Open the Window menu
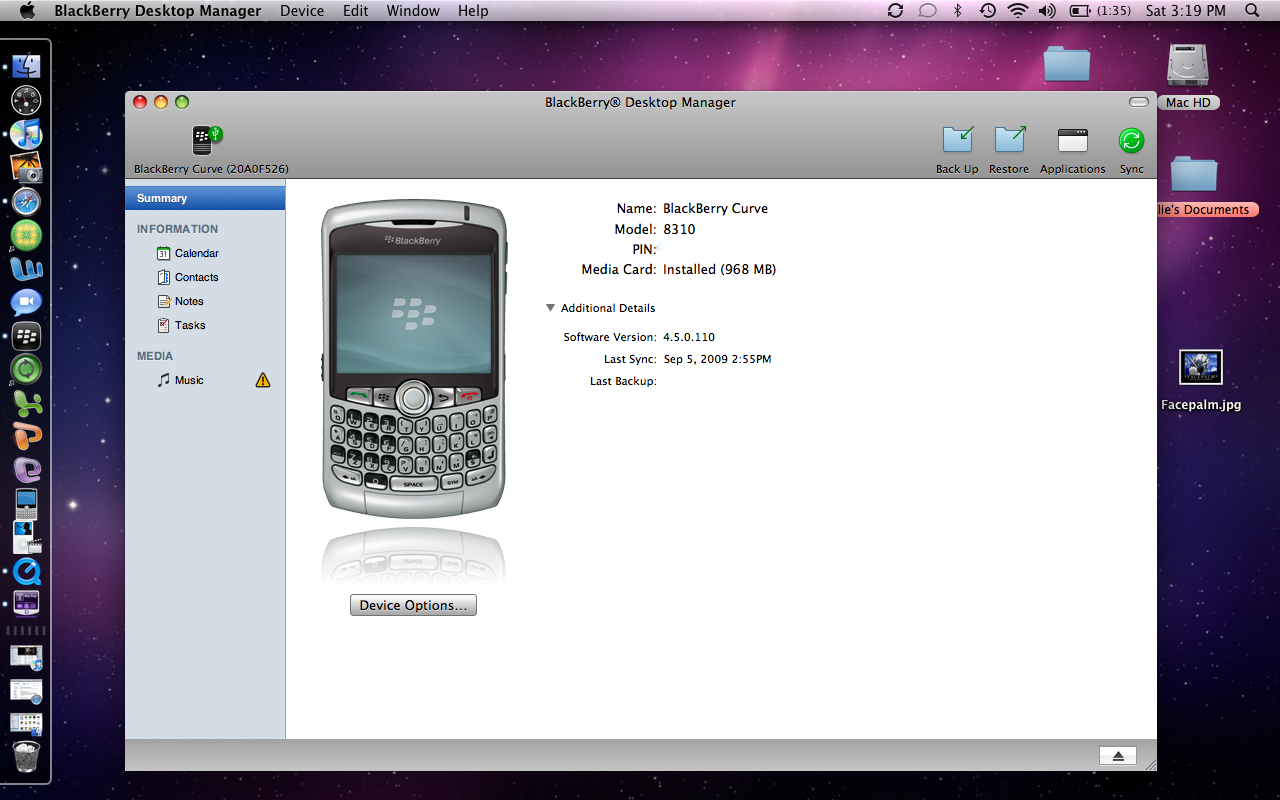 pyautogui.click(x=413, y=11)
